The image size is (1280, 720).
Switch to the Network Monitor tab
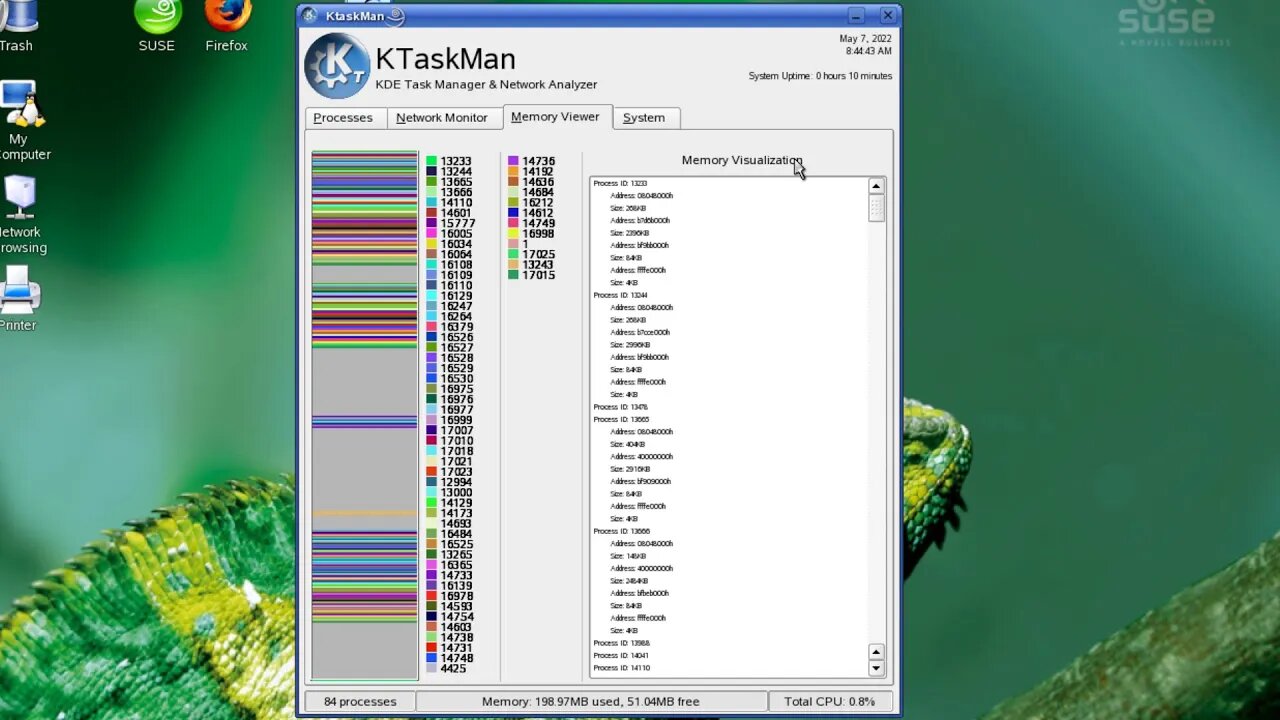tap(442, 118)
